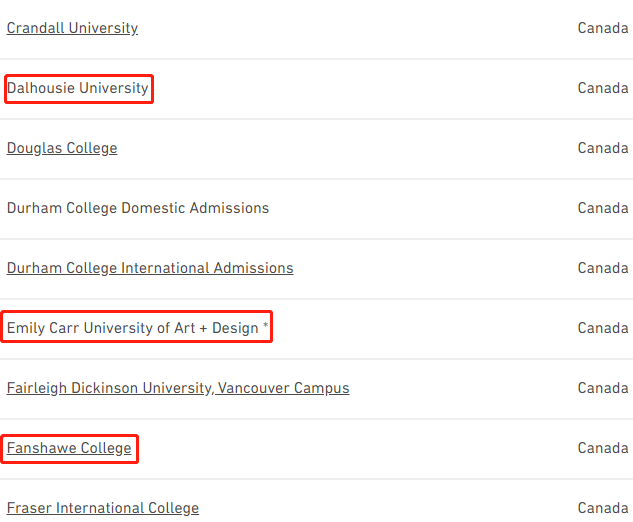Open the Crandall University link
Image resolution: width=633 pixels, height=522 pixels.
click(72, 28)
